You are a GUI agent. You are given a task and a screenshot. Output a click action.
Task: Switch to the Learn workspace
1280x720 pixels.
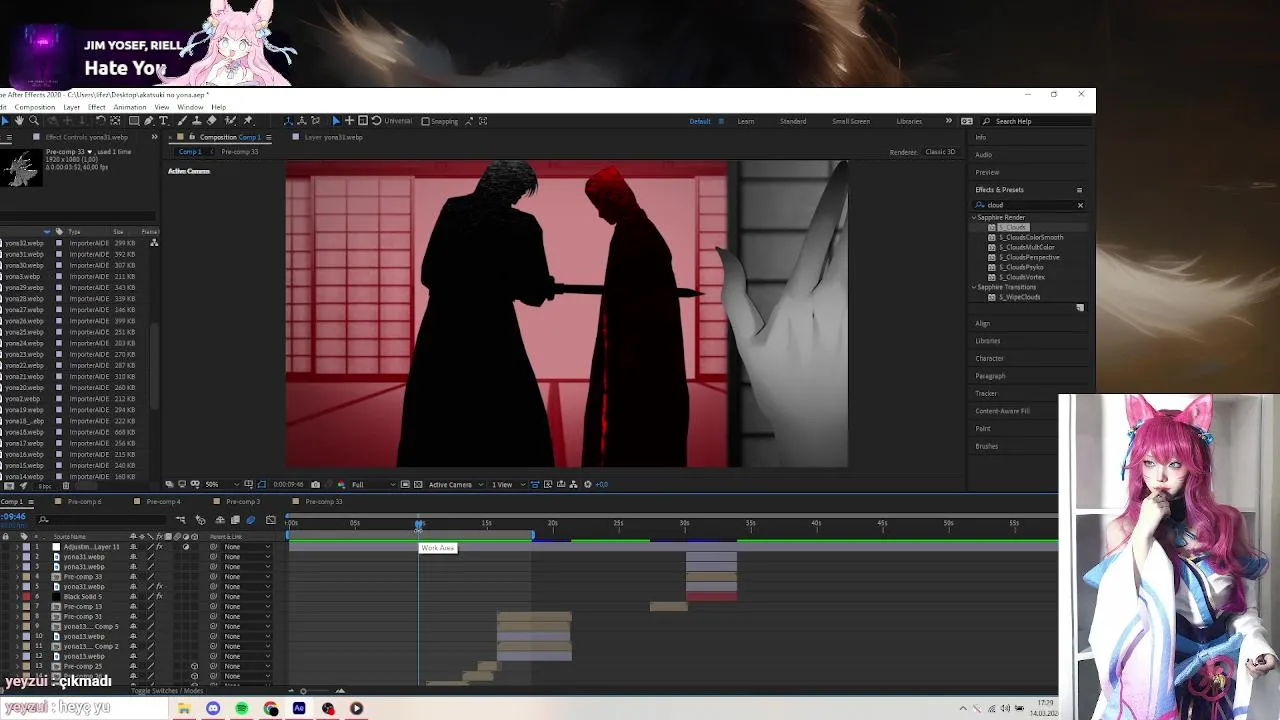(746, 121)
